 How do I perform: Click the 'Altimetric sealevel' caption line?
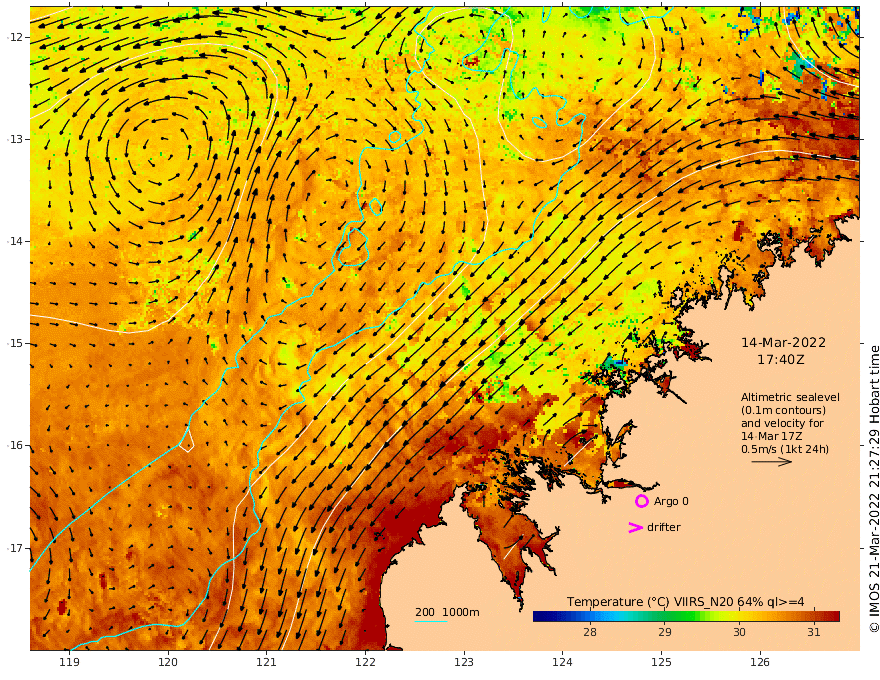pos(790,397)
